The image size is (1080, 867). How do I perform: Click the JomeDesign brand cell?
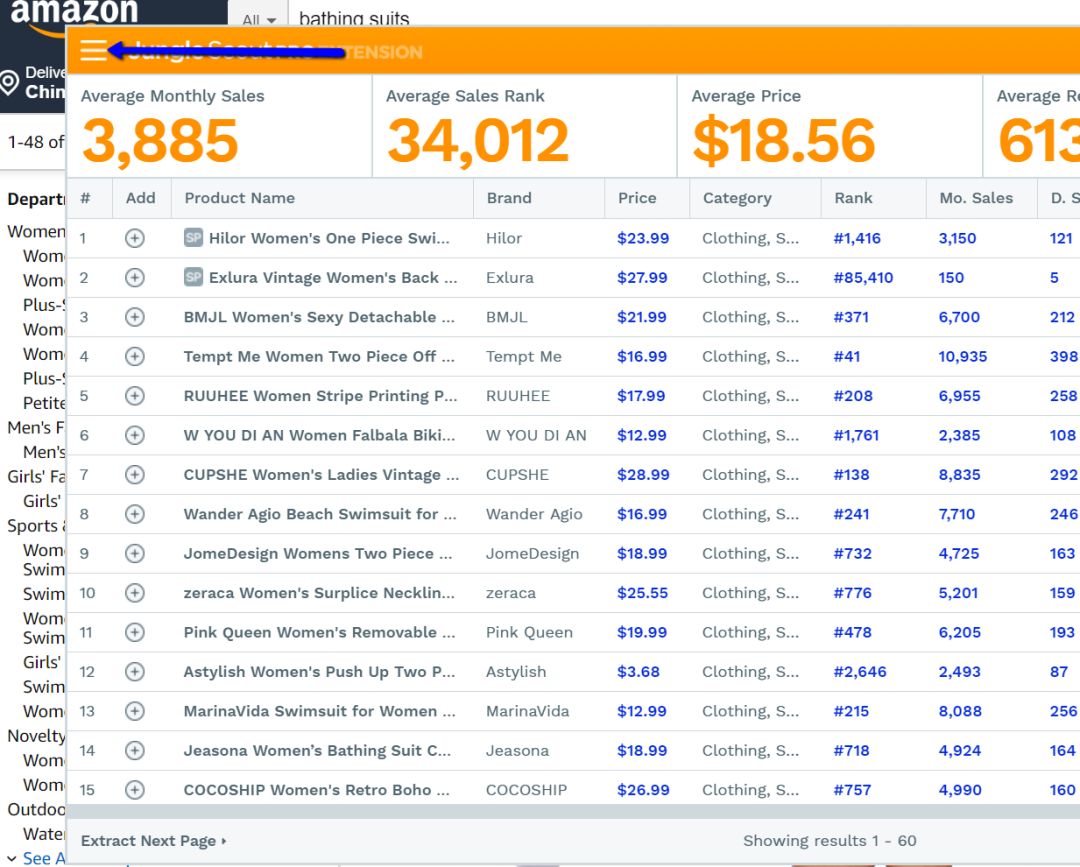(x=532, y=554)
